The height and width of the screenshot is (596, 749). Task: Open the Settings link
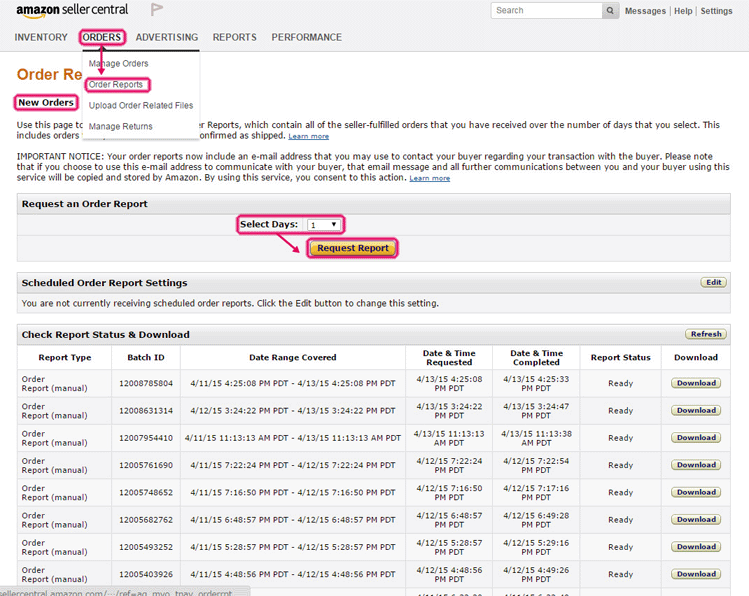coord(716,11)
